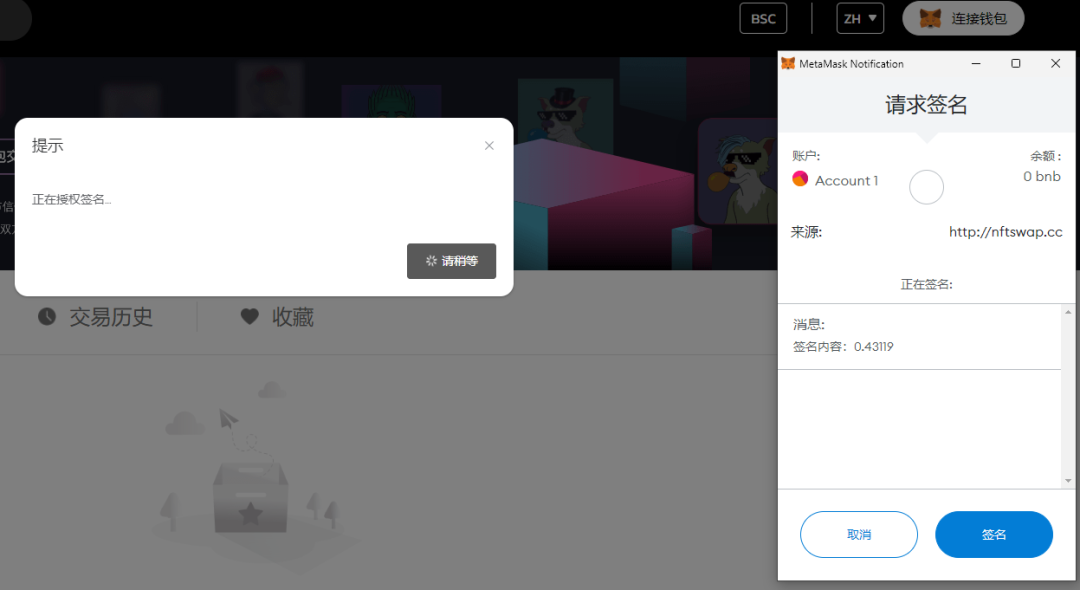Screen dimensions: 1080x590
Task: Open the ZH language dropdown
Action: coord(860,18)
